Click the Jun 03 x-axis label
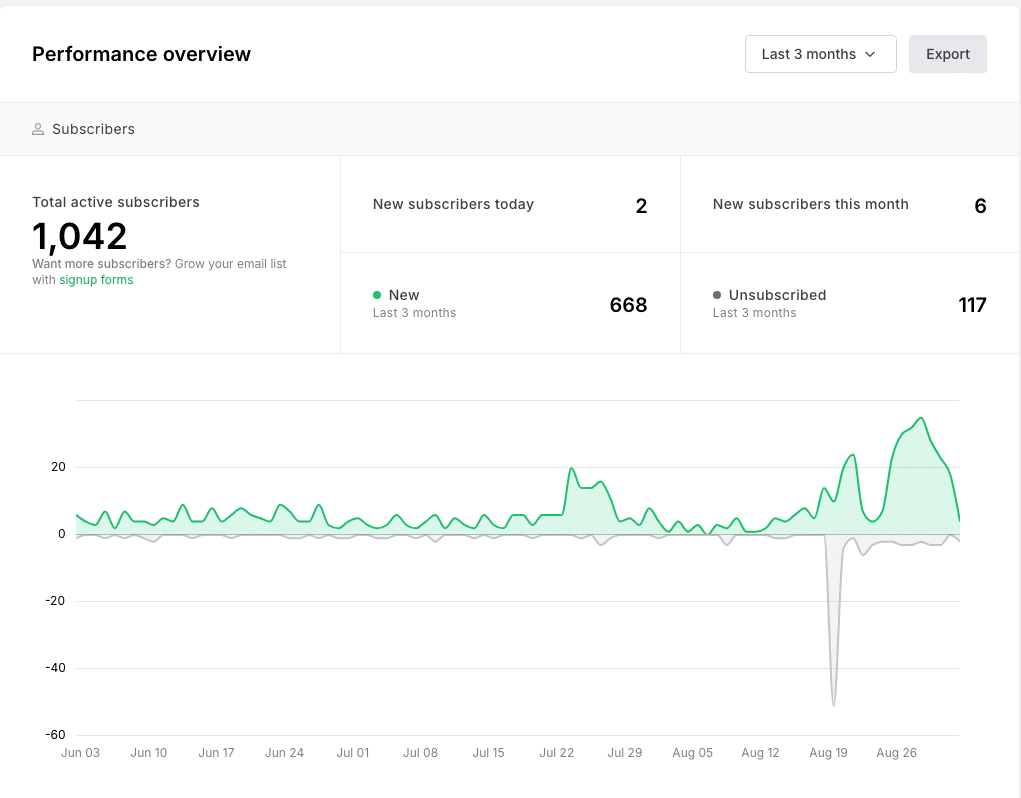The height and width of the screenshot is (798, 1021). pyautogui.click(x=80, y=753)
